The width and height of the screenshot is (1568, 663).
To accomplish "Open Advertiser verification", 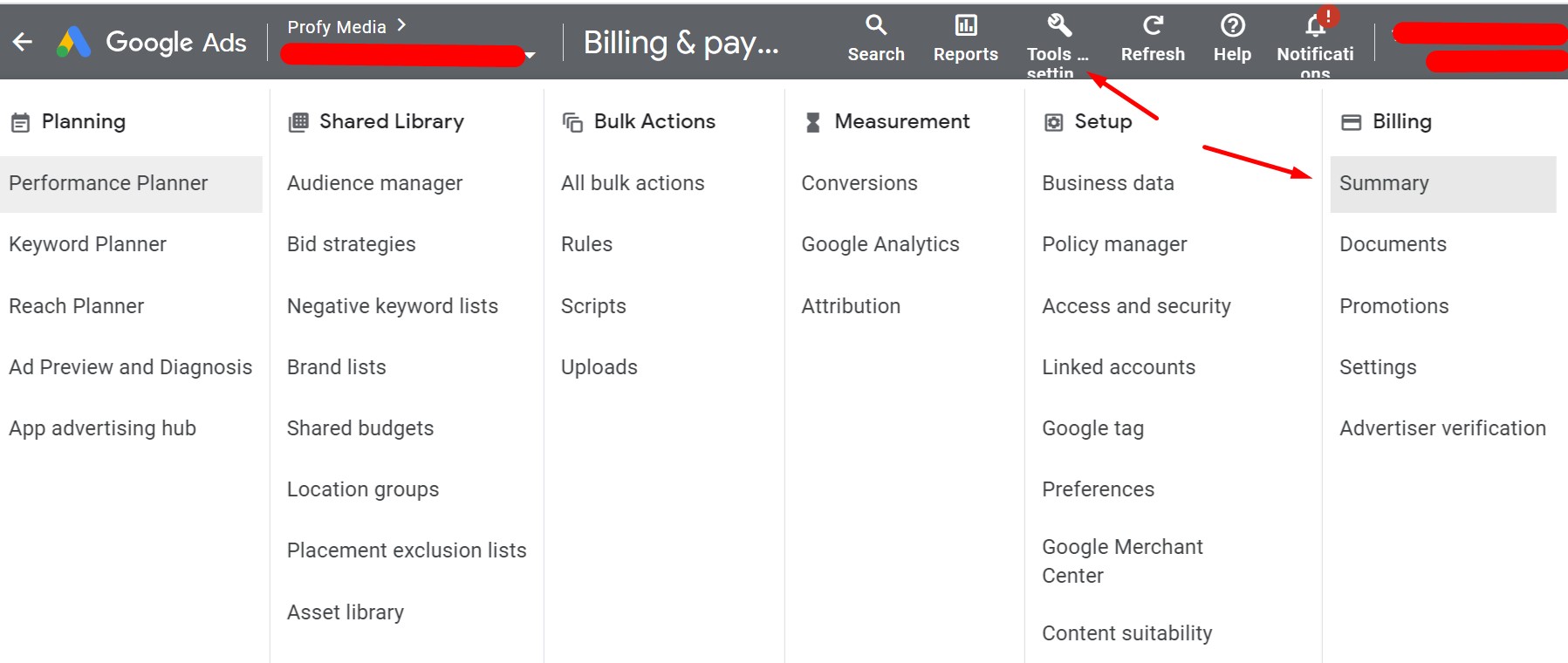I will [x=1442, y=428].
